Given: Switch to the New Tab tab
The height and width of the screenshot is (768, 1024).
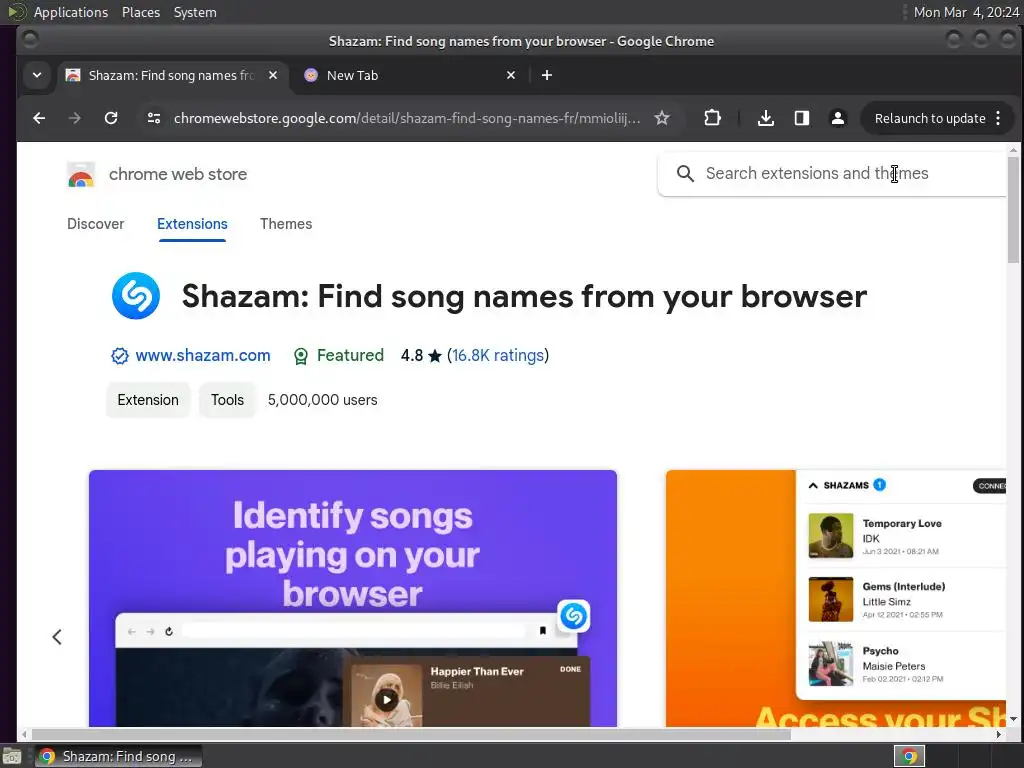Looking at the screenshot, I should pyautogui.click(x=409, y=76).
